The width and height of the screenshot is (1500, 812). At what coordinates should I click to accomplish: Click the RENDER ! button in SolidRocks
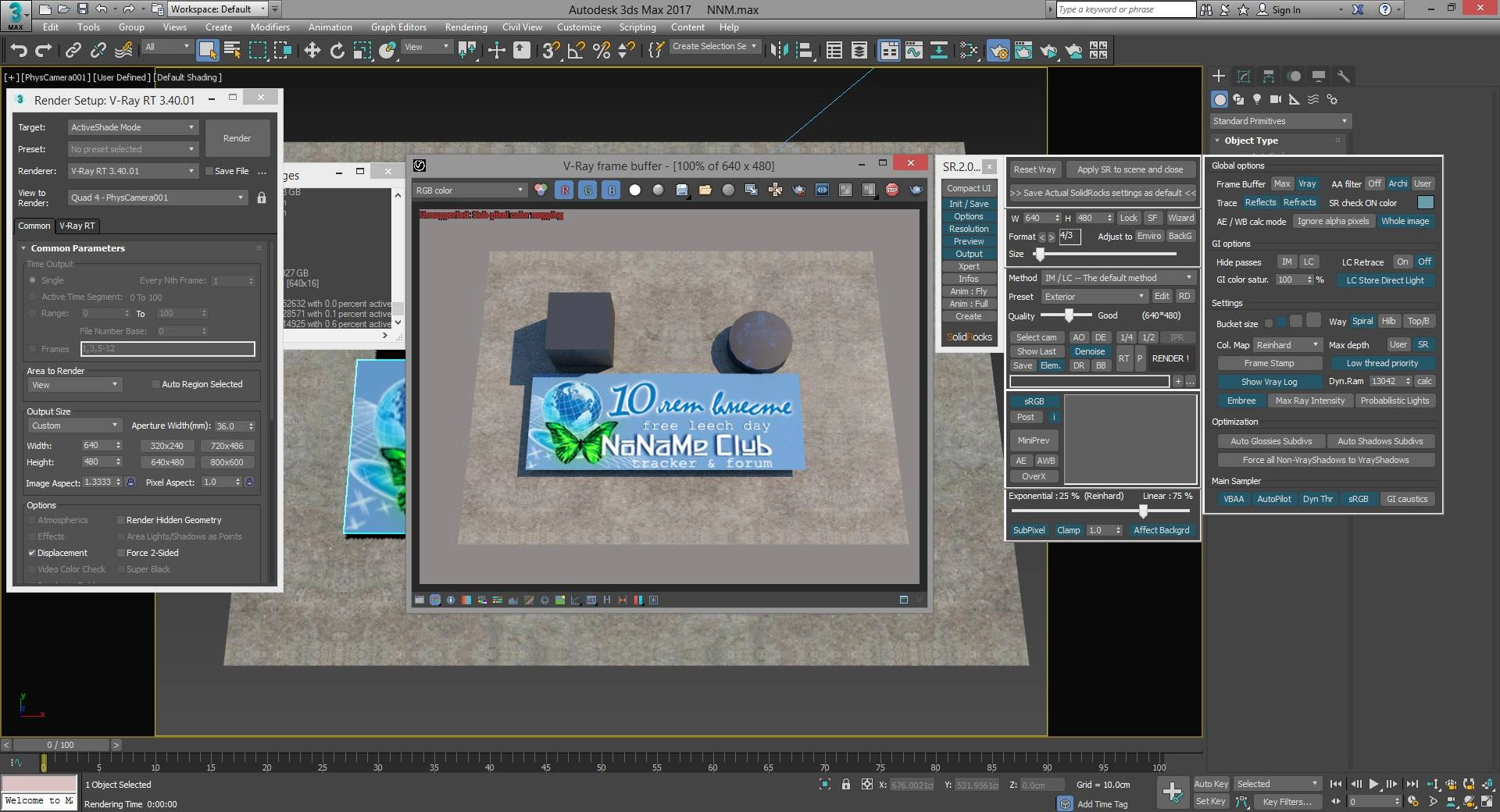pyautogui.click(x=1170, y=358)
